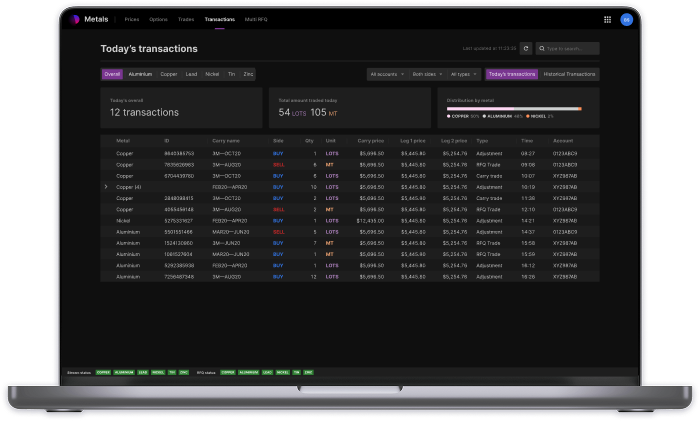Click the Metals app logo
The width and height of the screenshot is (700, 422).
click(75, 19)
